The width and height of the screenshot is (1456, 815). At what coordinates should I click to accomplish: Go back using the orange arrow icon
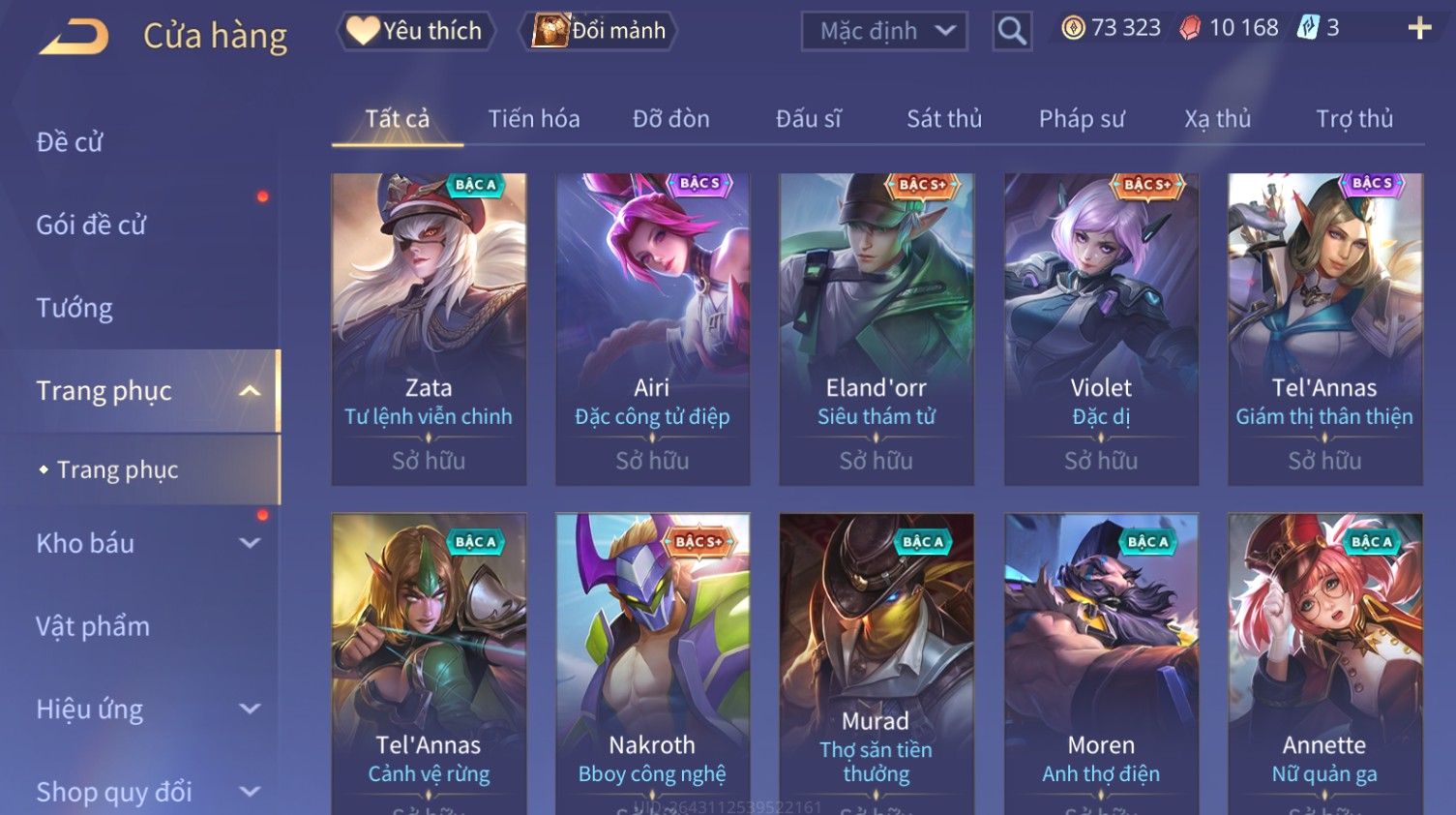point(74,36)
